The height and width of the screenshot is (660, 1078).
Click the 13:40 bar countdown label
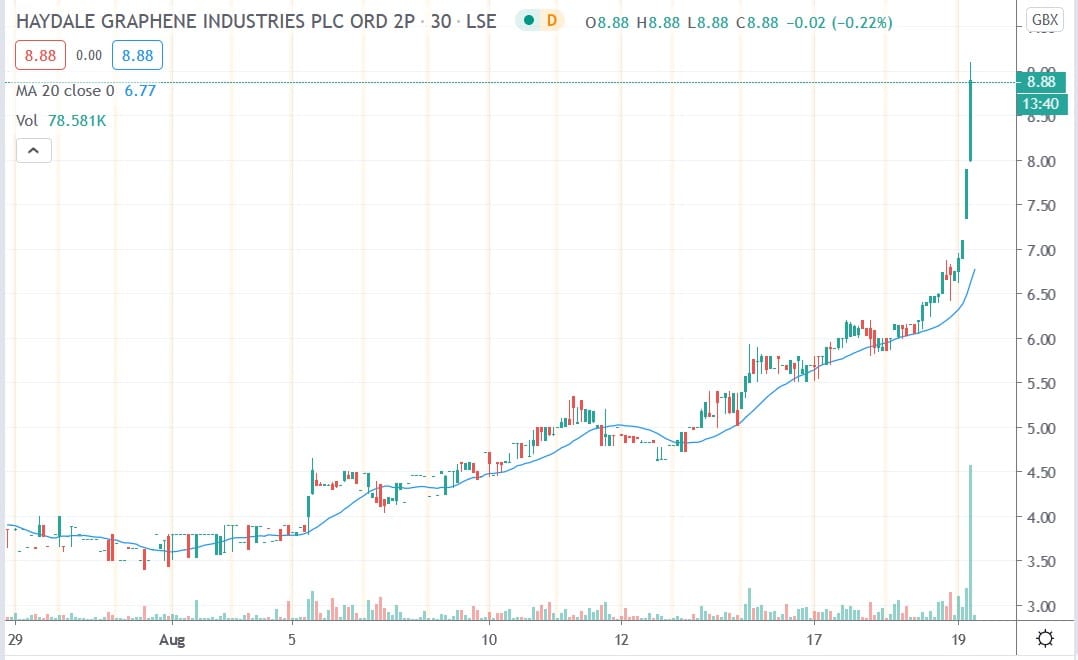pos(1041,104)
